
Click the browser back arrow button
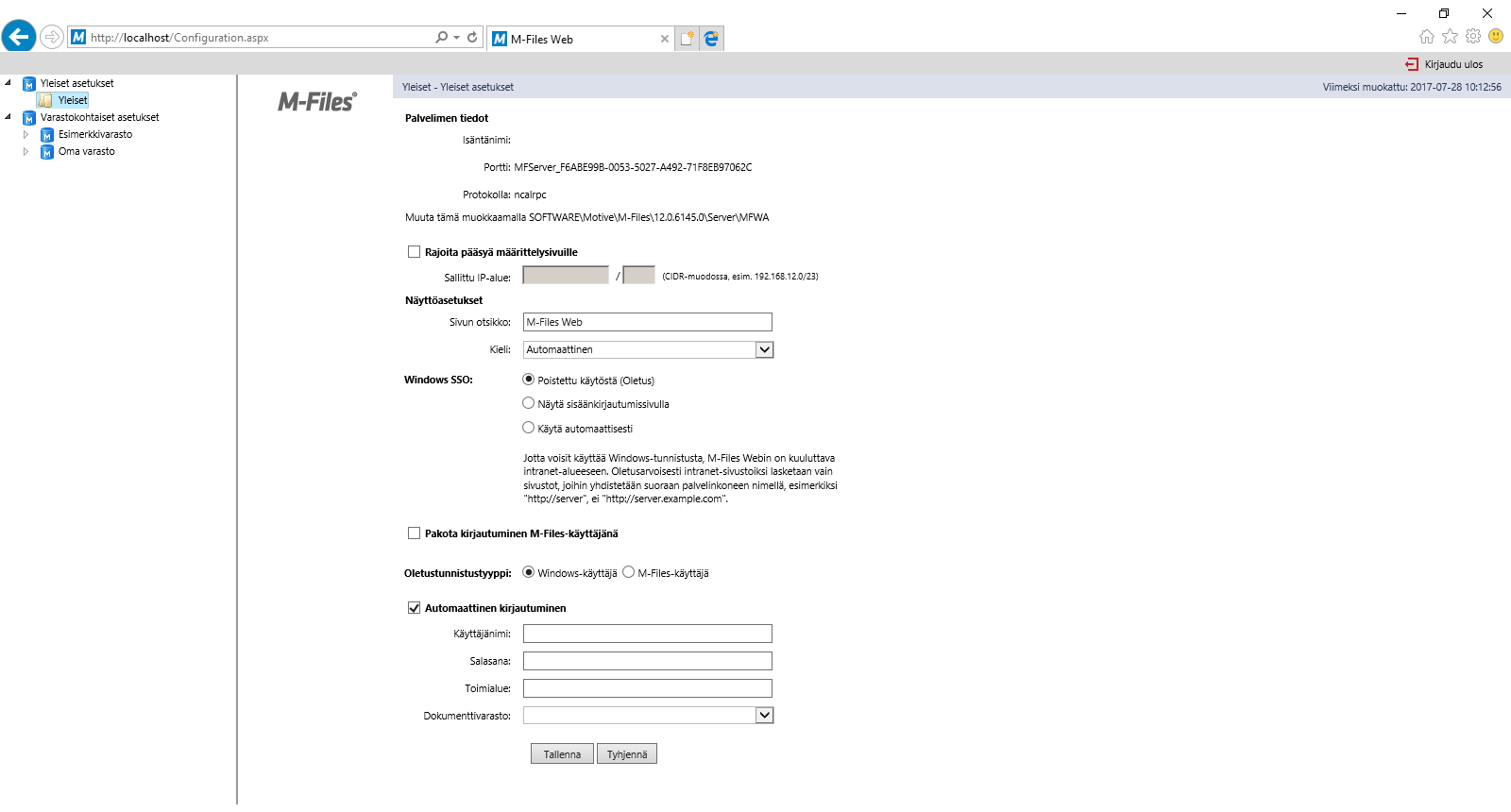click(x=19, y=37)
